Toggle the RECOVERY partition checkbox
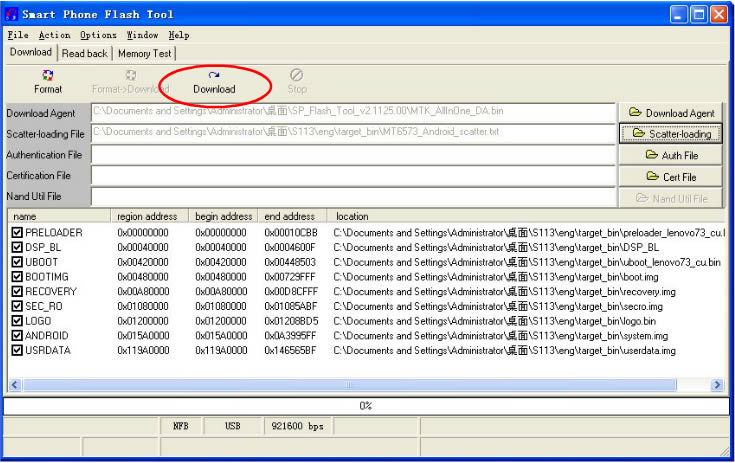The image size is (735, 463). click(17, 291)
